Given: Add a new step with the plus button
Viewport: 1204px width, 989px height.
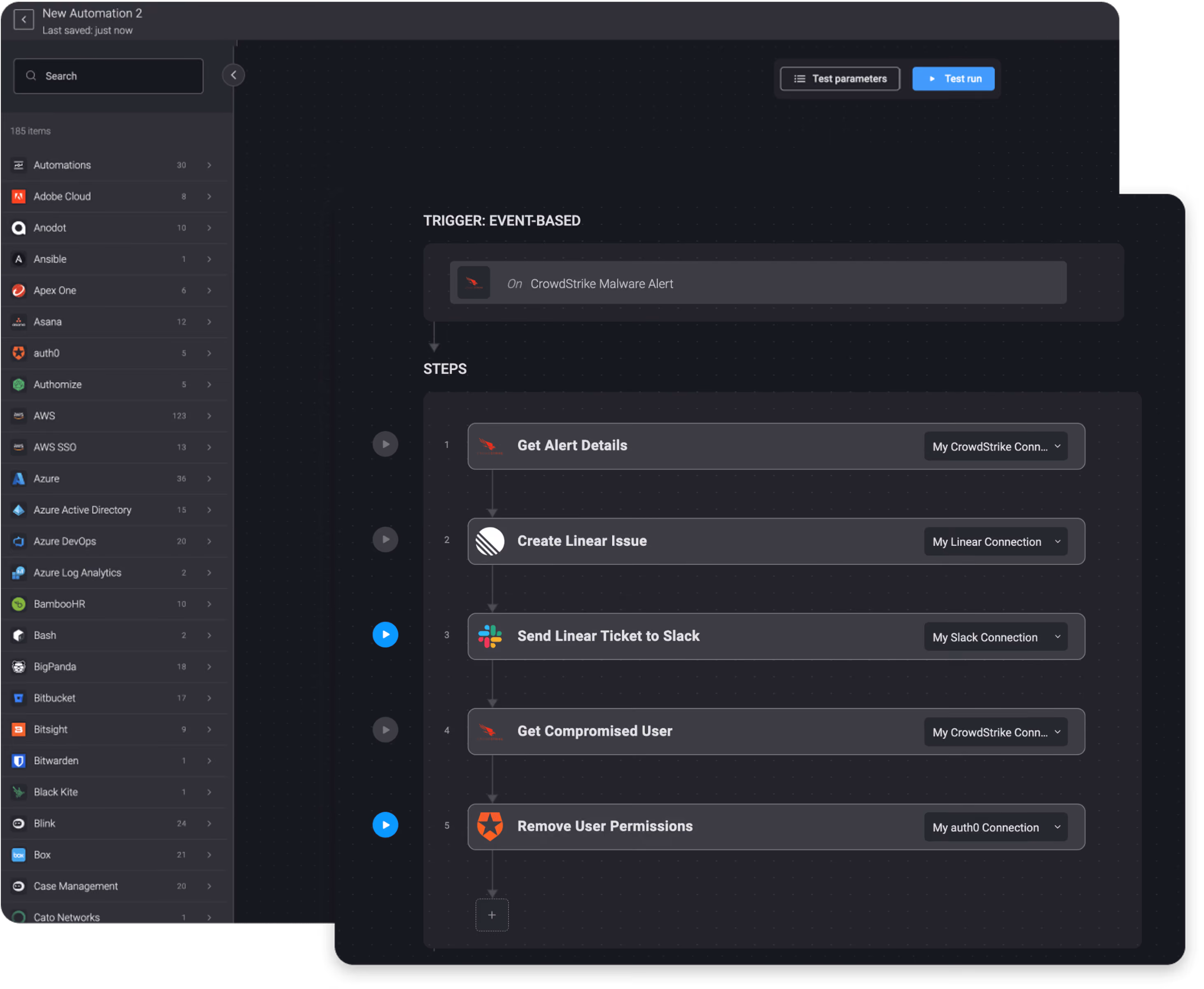Looking at the screenshot, I should [x=492, y=915].
